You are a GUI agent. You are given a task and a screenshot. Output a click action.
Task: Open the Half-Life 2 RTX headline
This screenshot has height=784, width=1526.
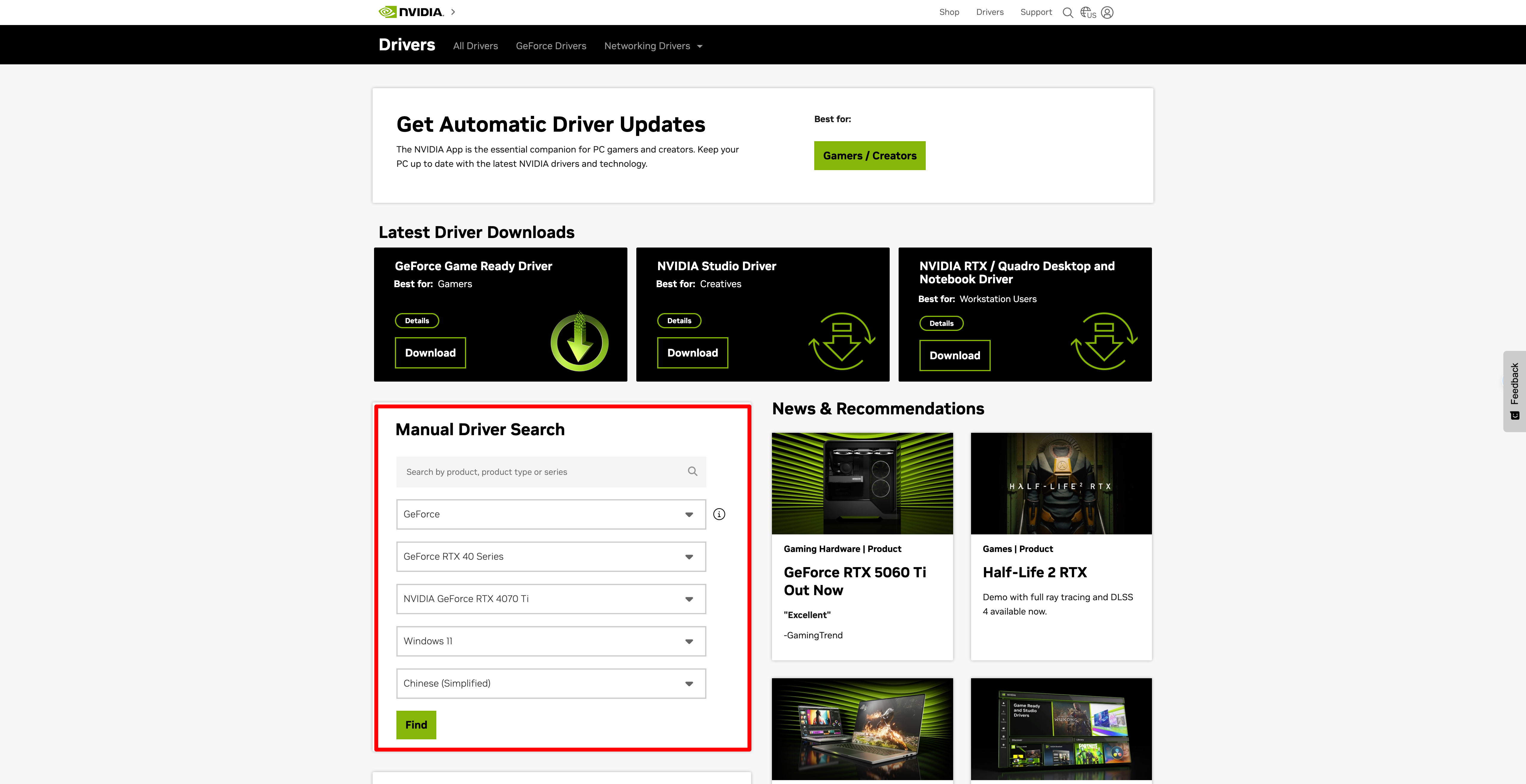click(1035, 573)
